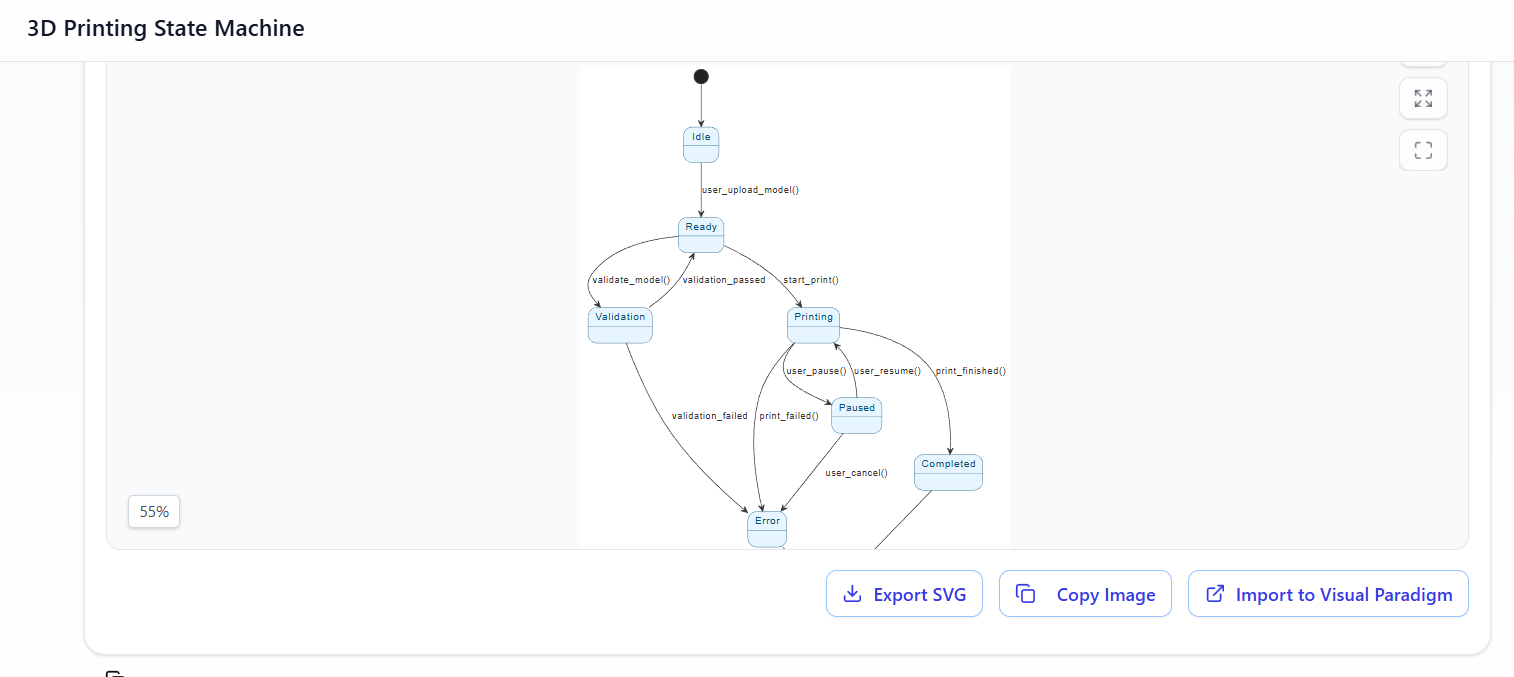This screenshot has height=677, width=1514.
Task: Click the corner-brackets fullscreen icon
Action: pyautogui.click(x=1423, y=151)
